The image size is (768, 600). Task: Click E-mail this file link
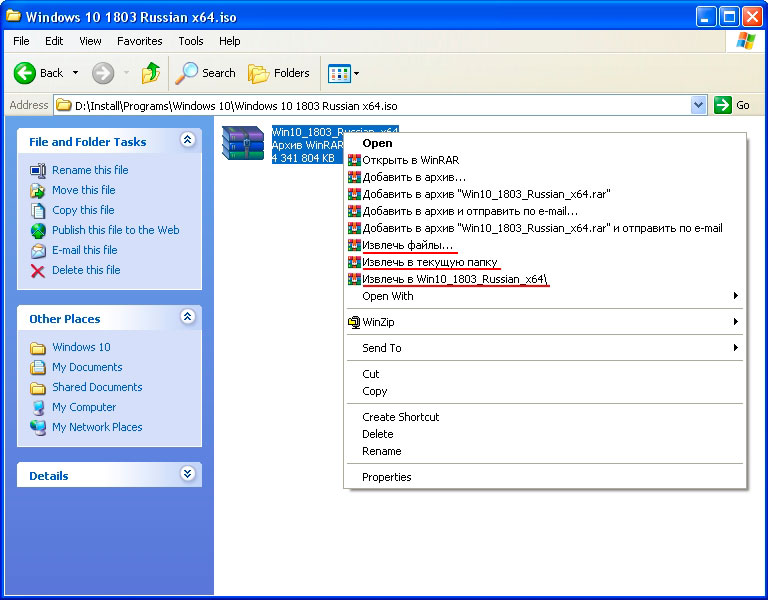click(85, 250)
